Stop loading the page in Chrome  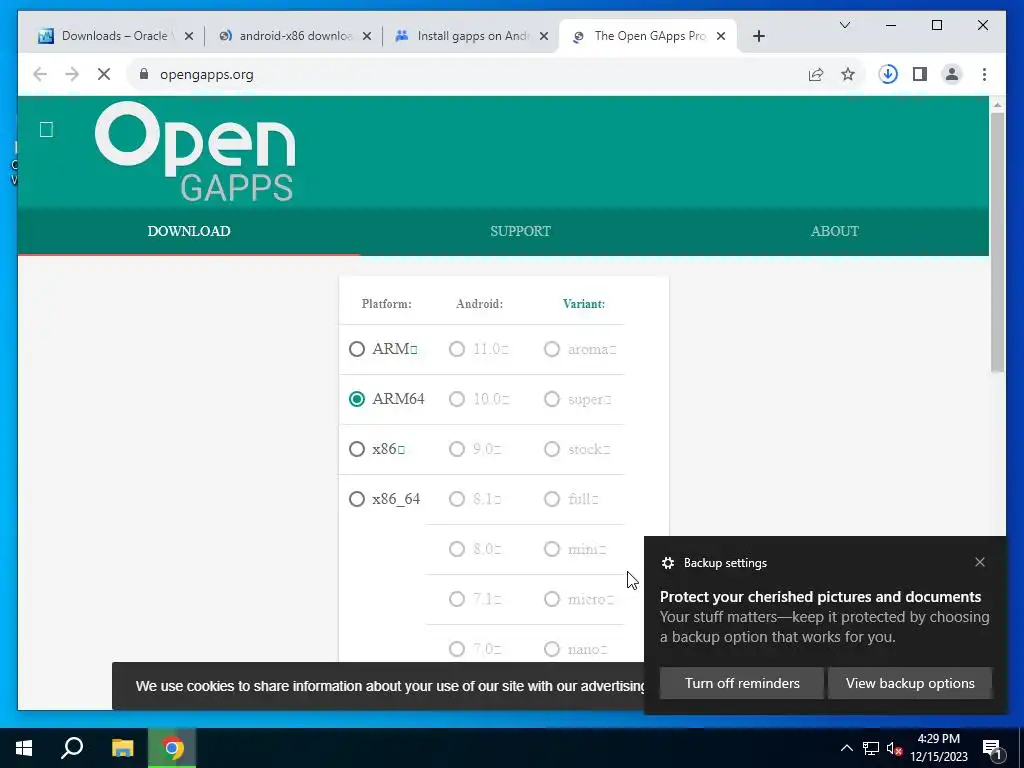tap(104, 74)
